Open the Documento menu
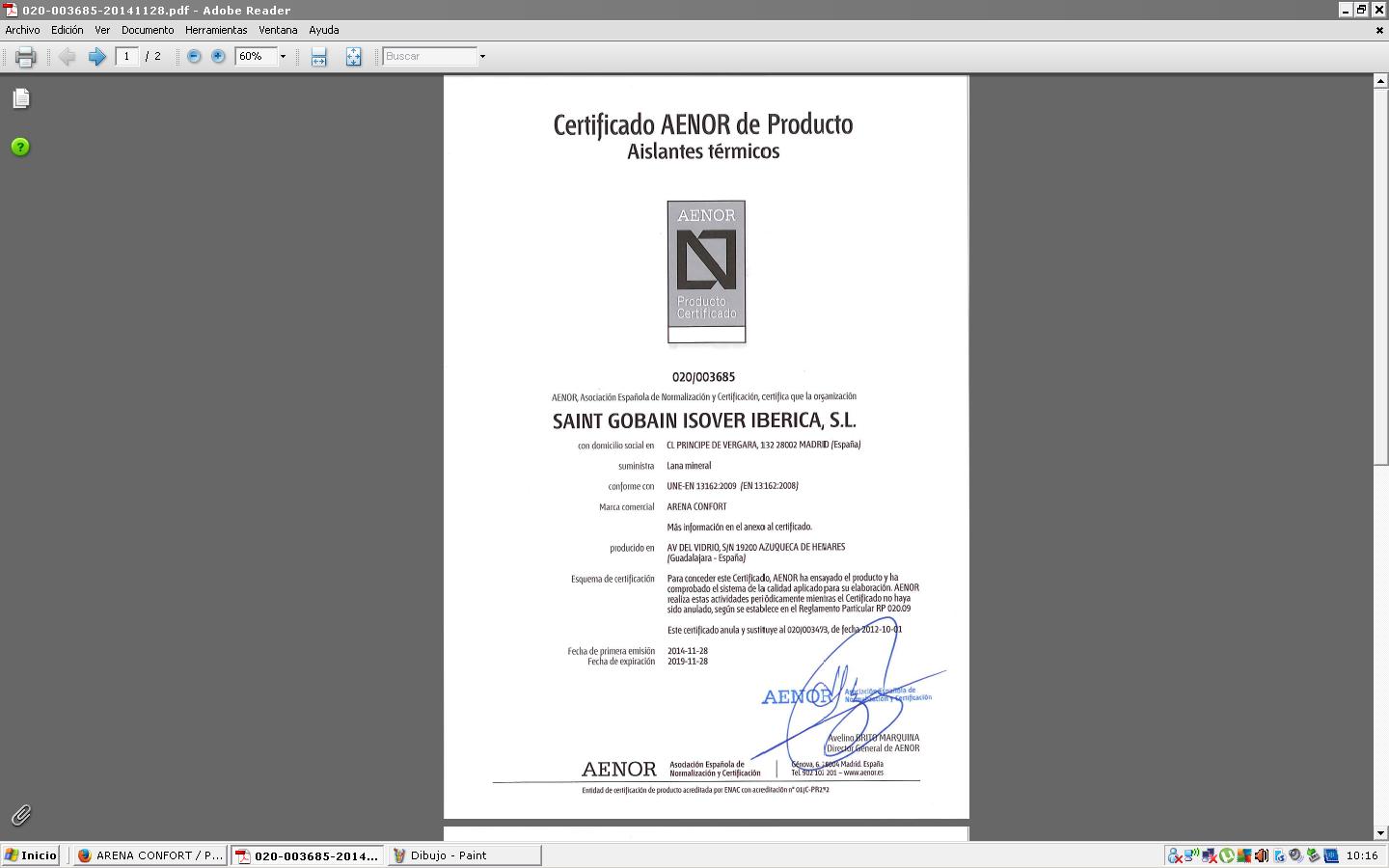 (x=148, y=30)
